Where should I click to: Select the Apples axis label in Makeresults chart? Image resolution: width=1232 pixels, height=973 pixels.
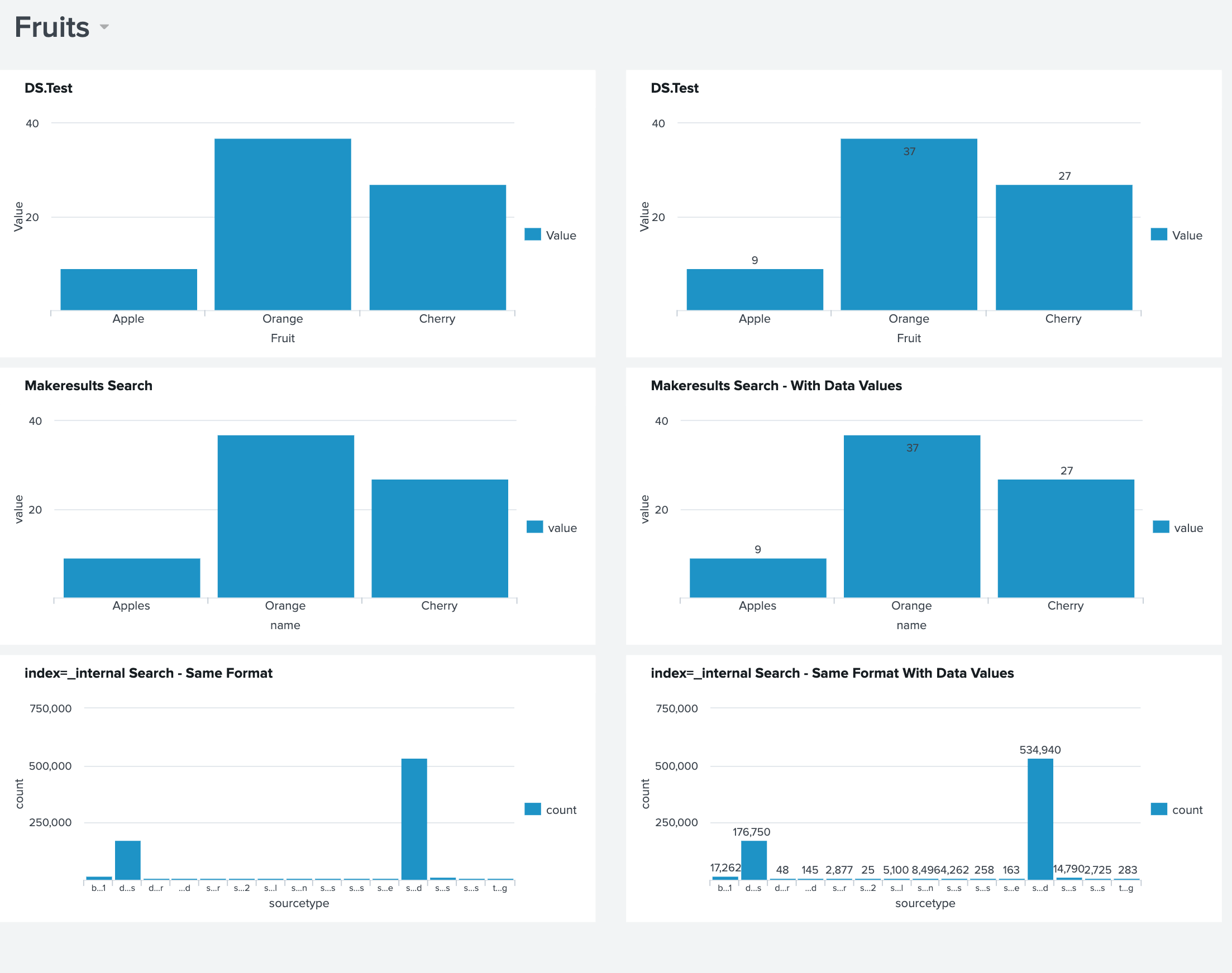[x=131, y=606]
